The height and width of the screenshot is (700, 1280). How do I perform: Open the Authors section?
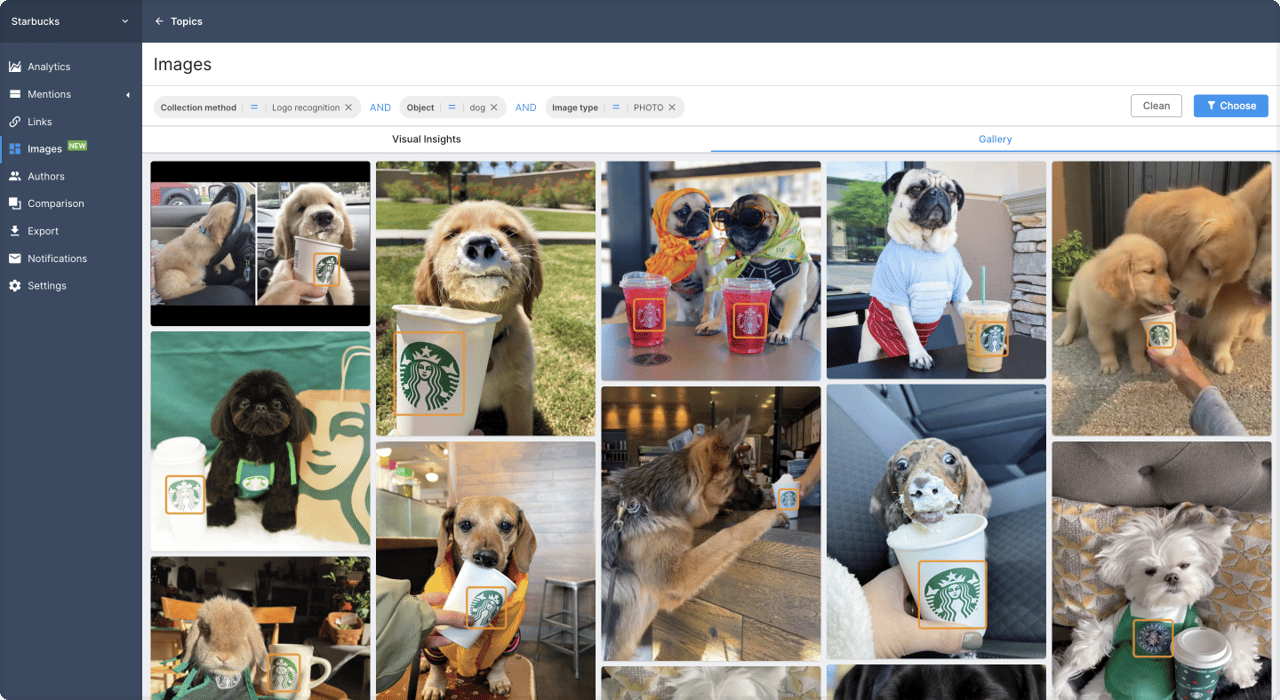pos(44,176)
